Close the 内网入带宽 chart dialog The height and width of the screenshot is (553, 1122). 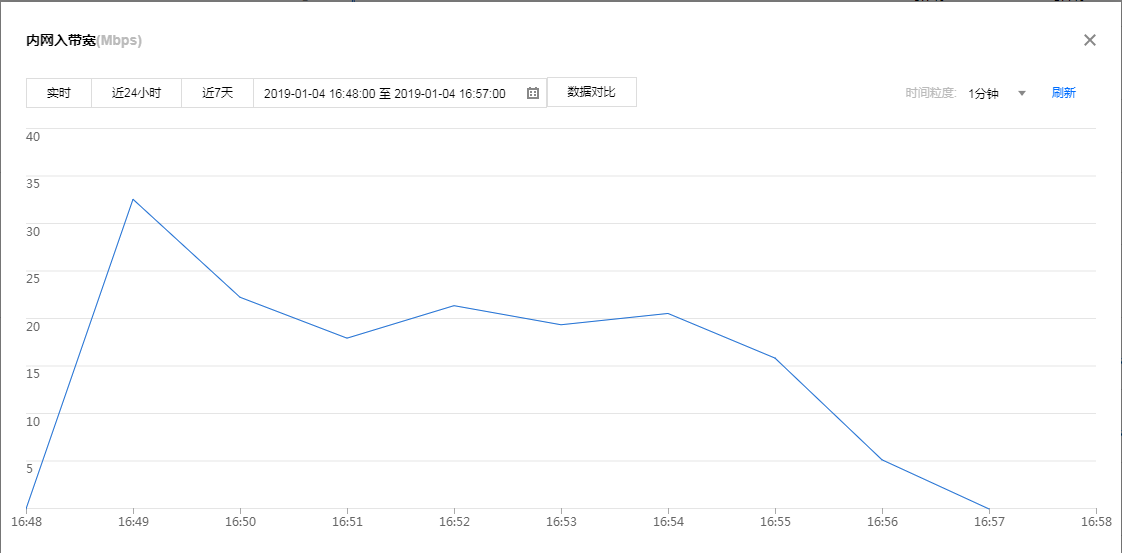coord(1090,40)
